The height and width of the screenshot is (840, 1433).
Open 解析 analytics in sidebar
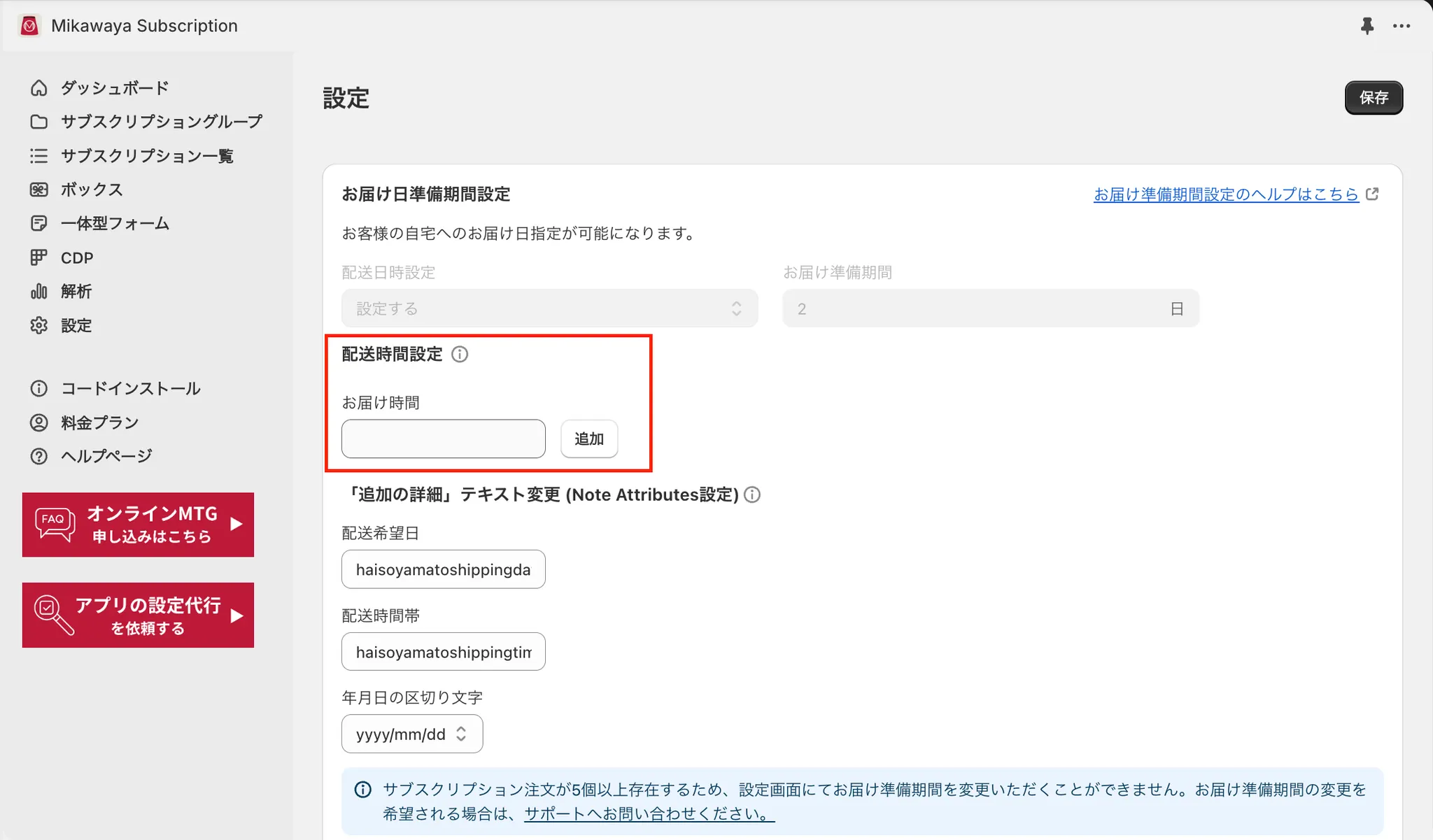[76, 292]
